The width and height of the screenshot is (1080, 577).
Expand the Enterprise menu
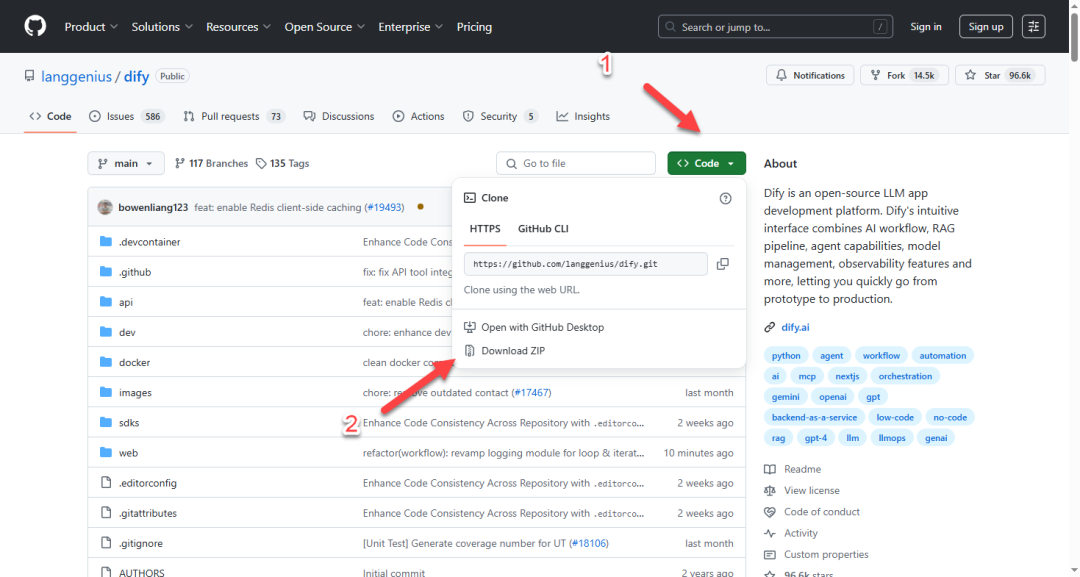tap(411, 27)
